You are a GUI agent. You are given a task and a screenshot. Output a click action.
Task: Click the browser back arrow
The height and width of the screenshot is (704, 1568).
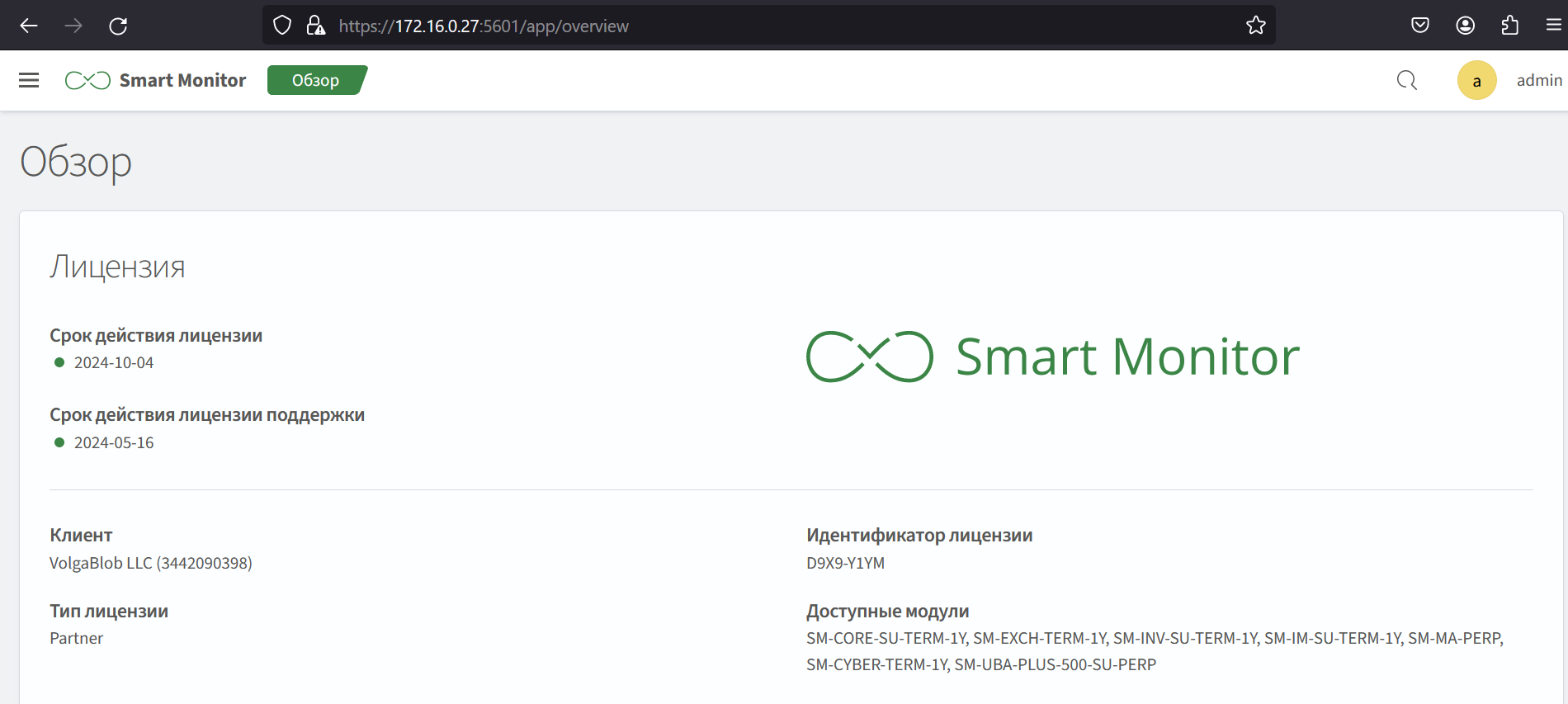click(29, 26)
